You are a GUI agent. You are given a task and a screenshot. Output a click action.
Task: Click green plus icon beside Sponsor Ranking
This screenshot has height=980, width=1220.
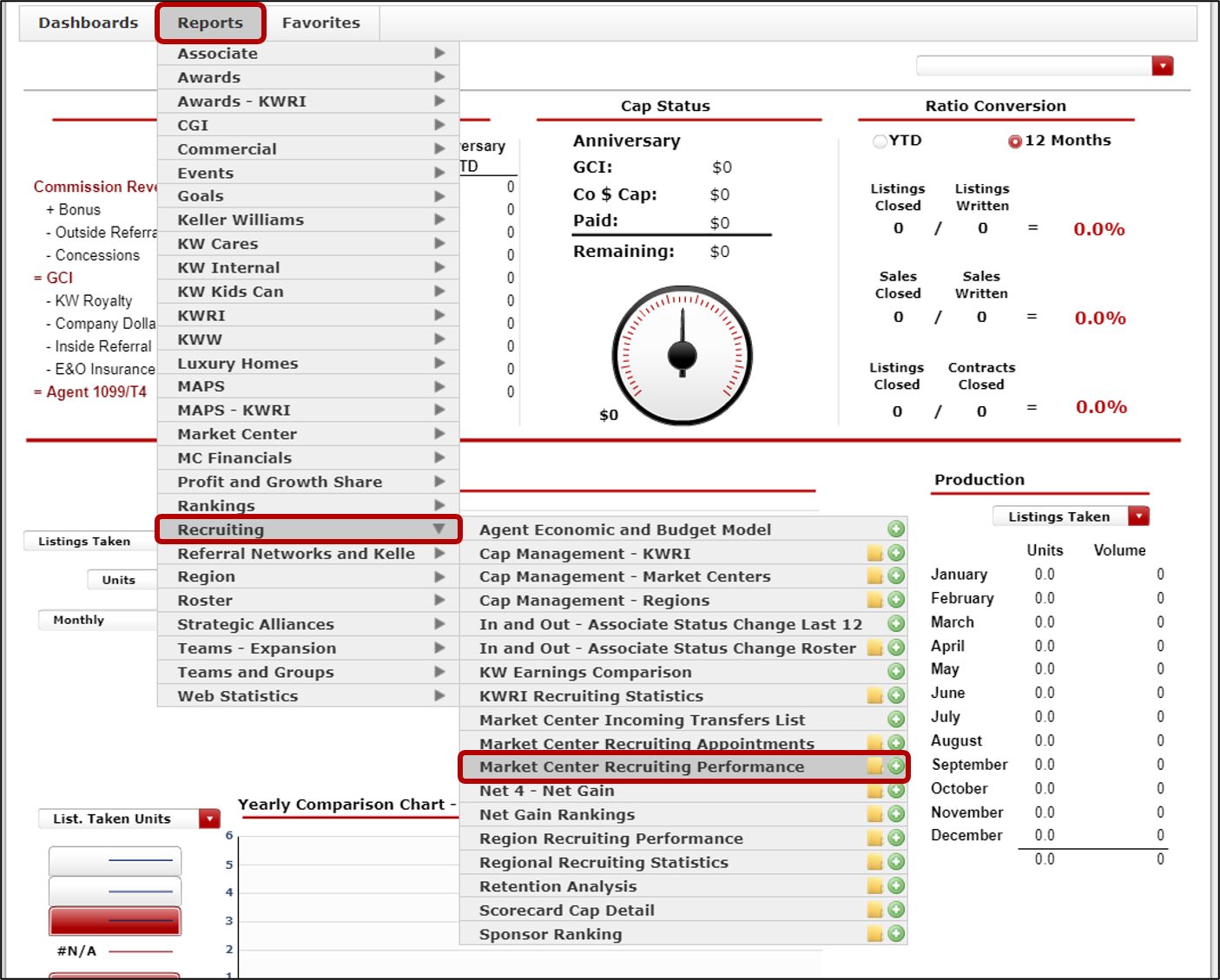tap(896, 934)
